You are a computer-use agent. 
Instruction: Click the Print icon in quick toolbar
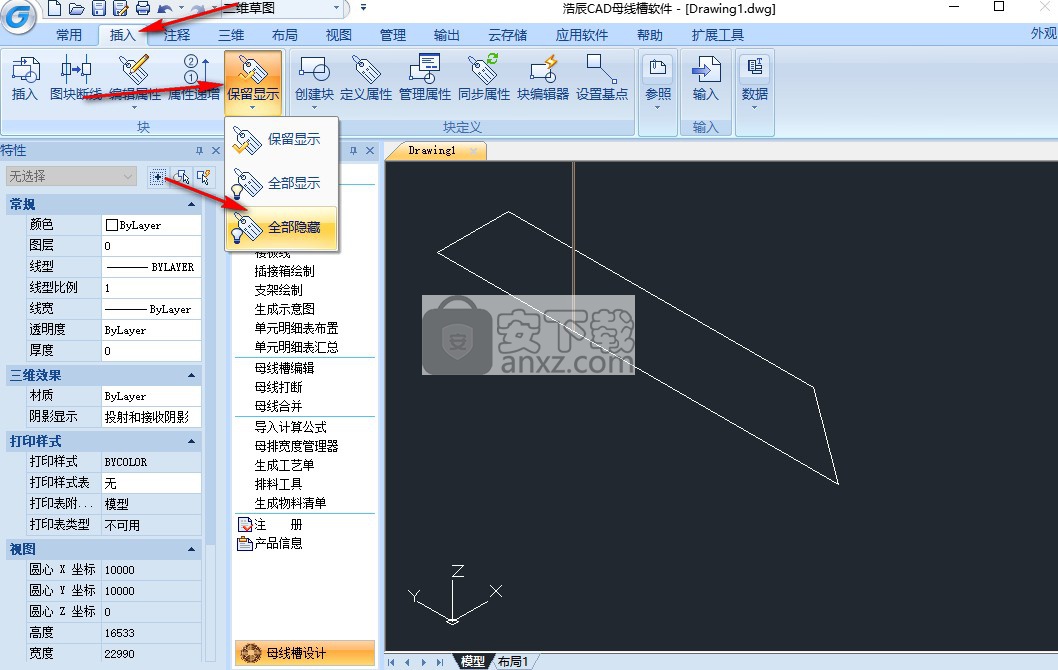point(143,9)
